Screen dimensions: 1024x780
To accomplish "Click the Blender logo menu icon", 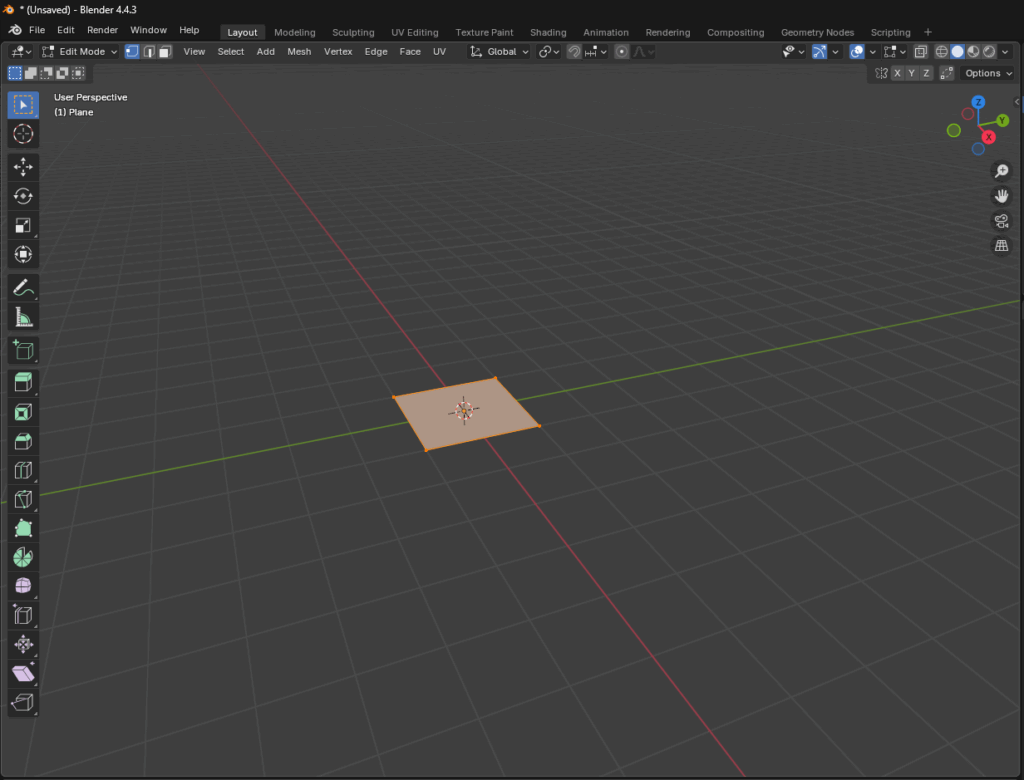I will tap(15, 30).
